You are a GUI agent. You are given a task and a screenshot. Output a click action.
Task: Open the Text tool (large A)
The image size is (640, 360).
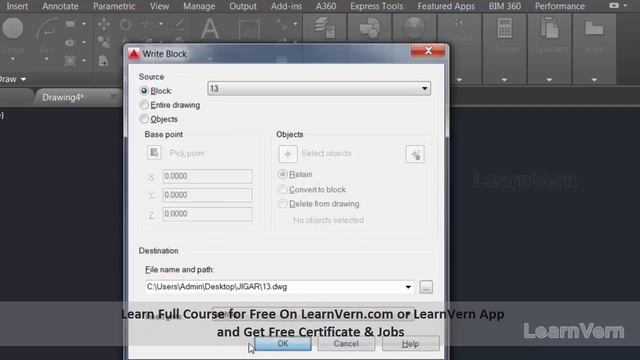point(210,29)
